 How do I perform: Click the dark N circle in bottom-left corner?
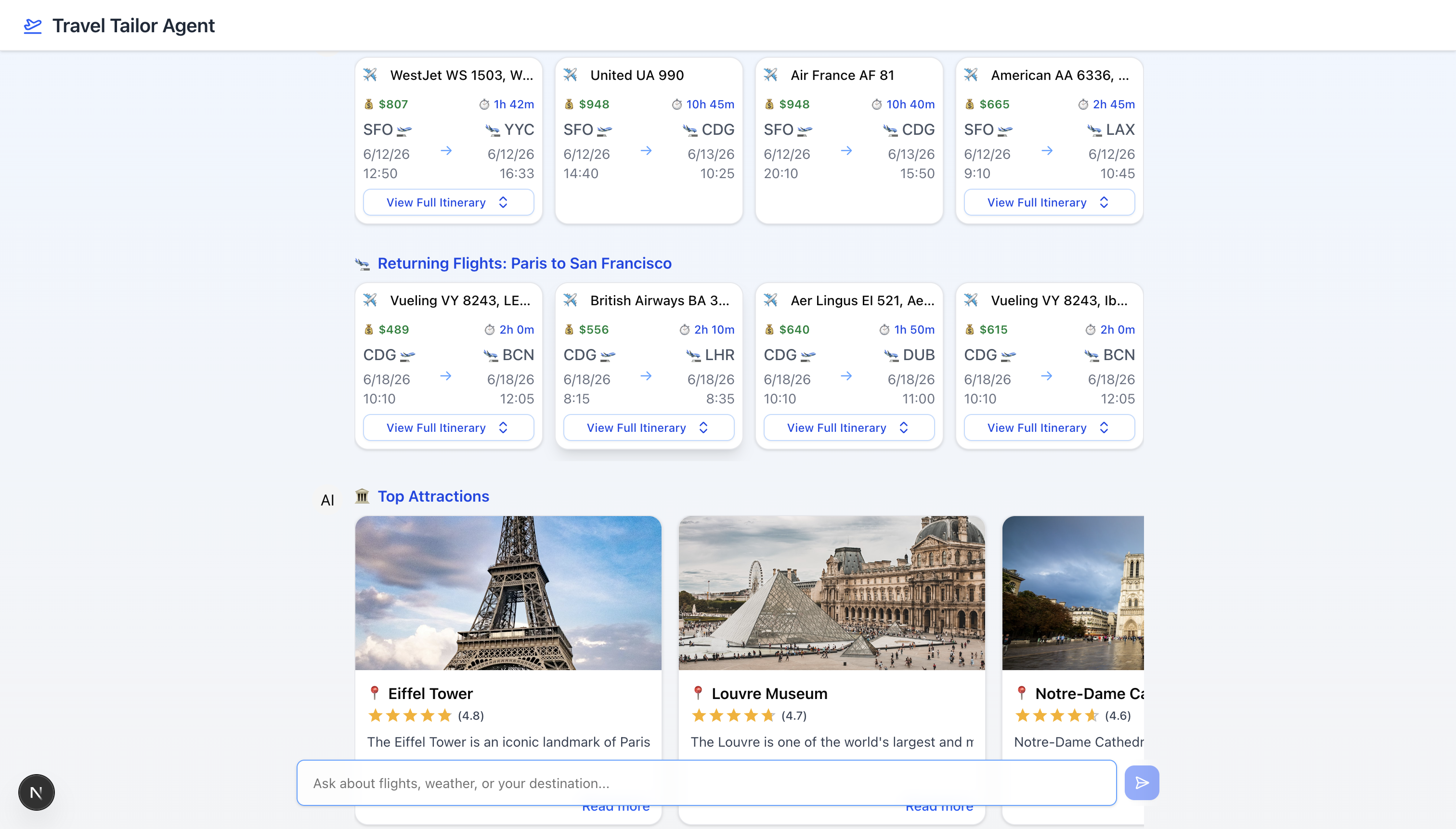click(36, 791)
